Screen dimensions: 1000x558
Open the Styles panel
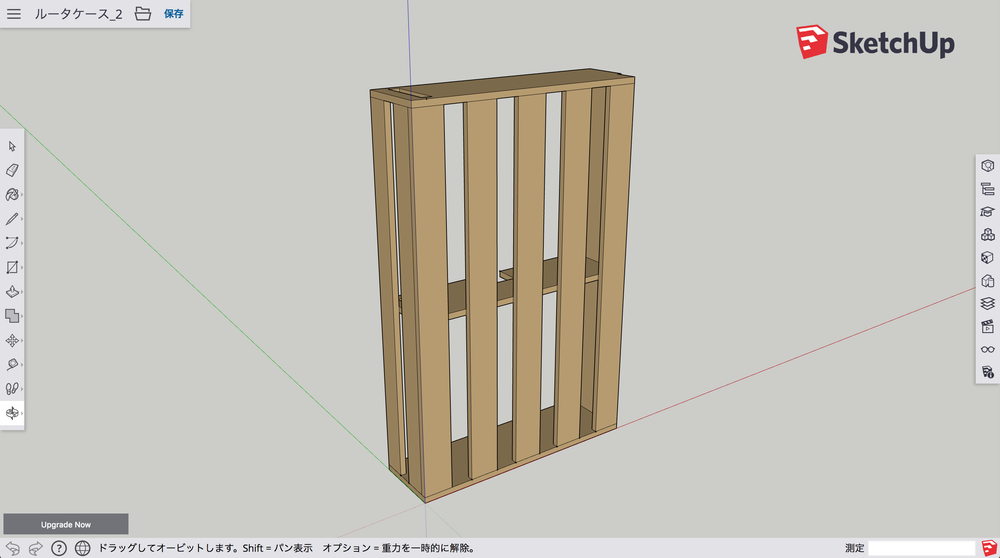(987, 281)
